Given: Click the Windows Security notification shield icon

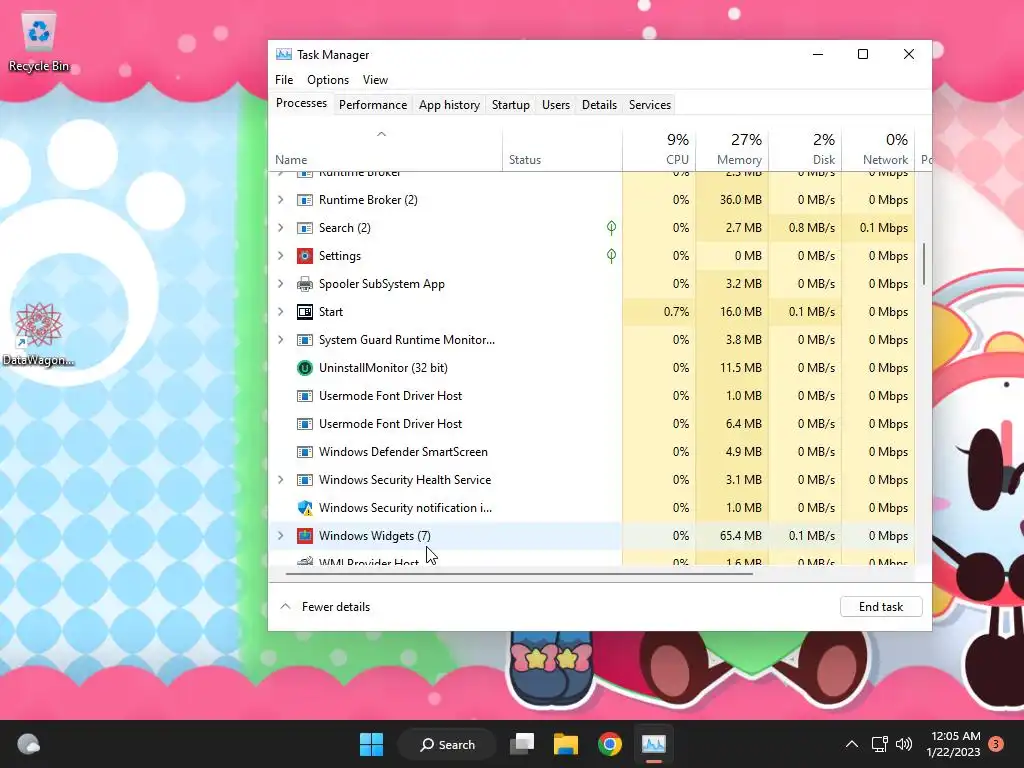Looking at the screenshot, I should (x=304, y=508).
